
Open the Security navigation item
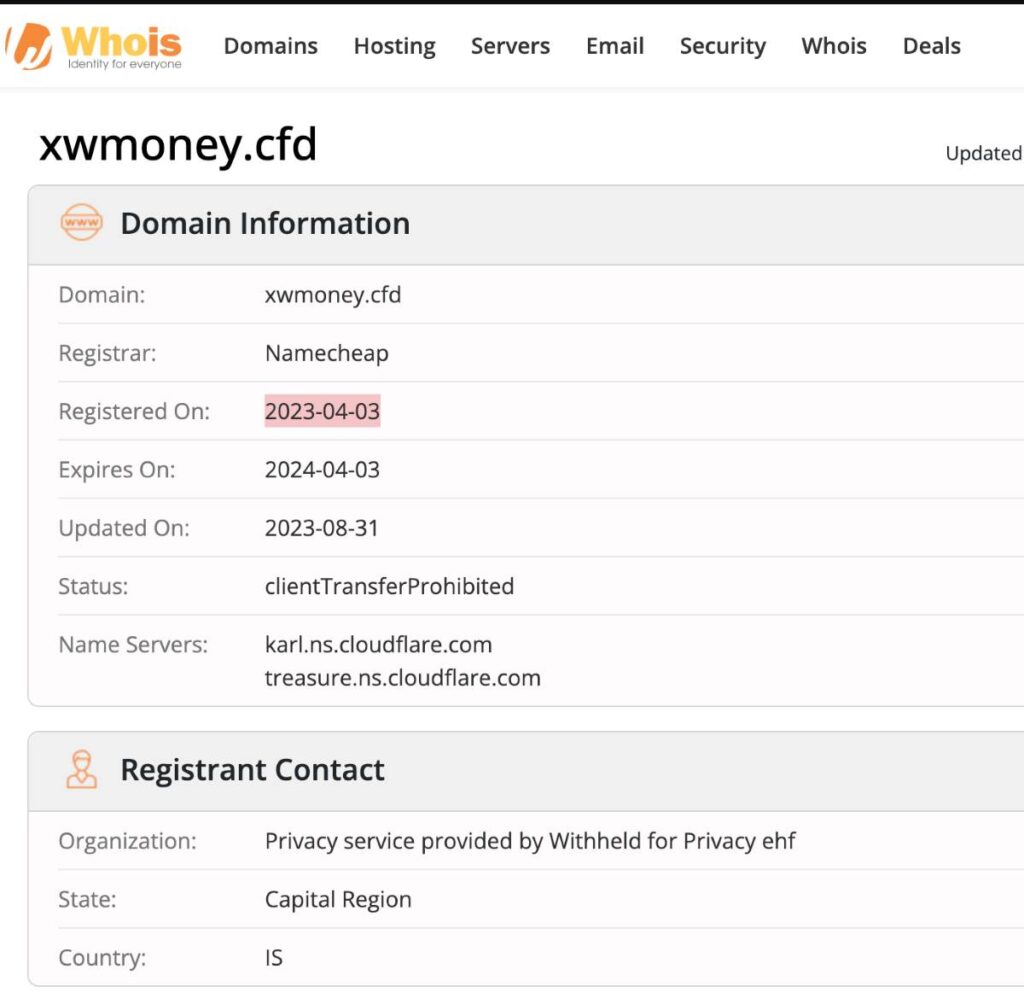point(722,46)
